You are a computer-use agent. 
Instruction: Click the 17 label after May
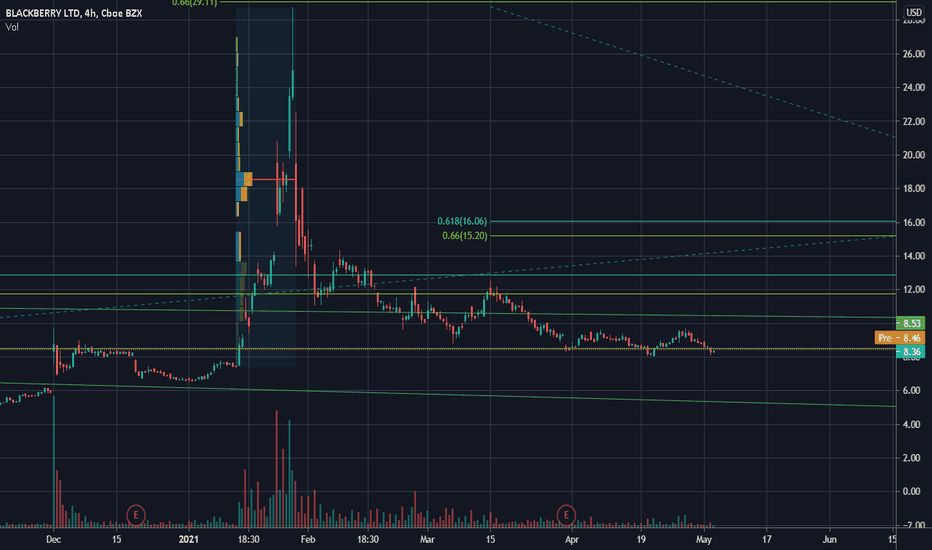(767, 540)
